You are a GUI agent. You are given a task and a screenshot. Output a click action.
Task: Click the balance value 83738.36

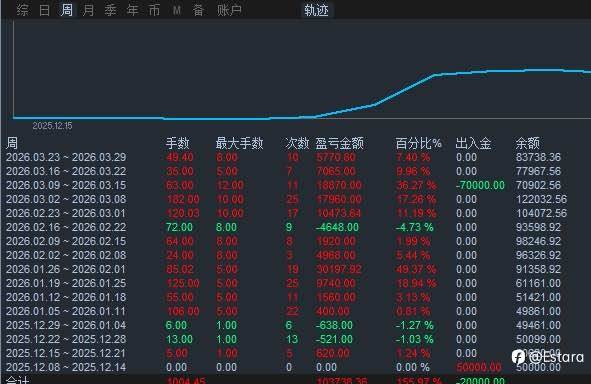pyautogui.click(x=538, y=157)
